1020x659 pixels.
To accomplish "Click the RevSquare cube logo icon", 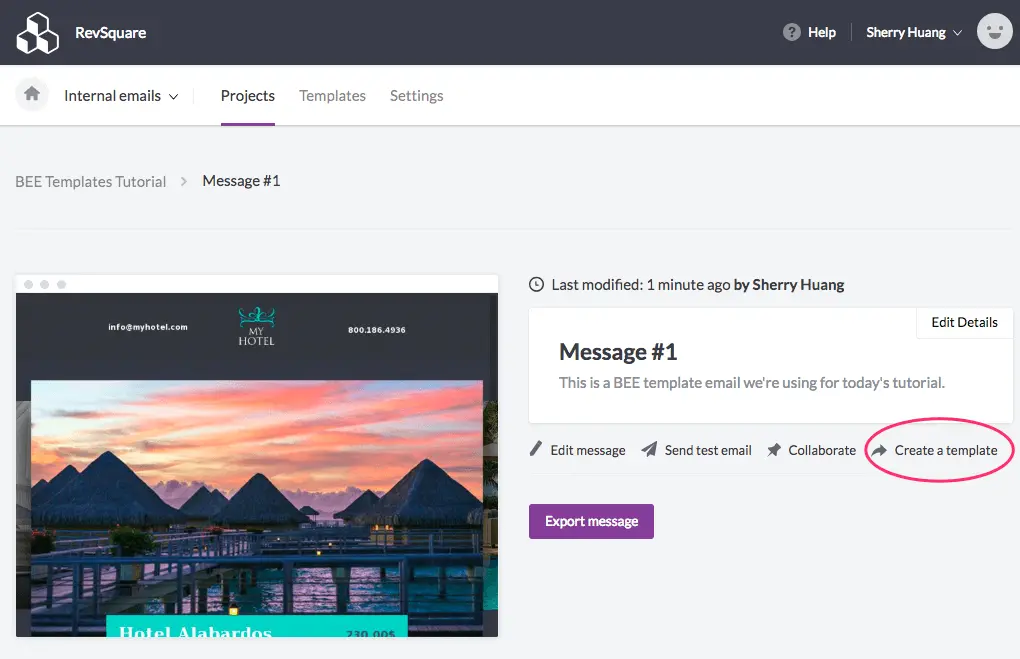I will point(37,31).
